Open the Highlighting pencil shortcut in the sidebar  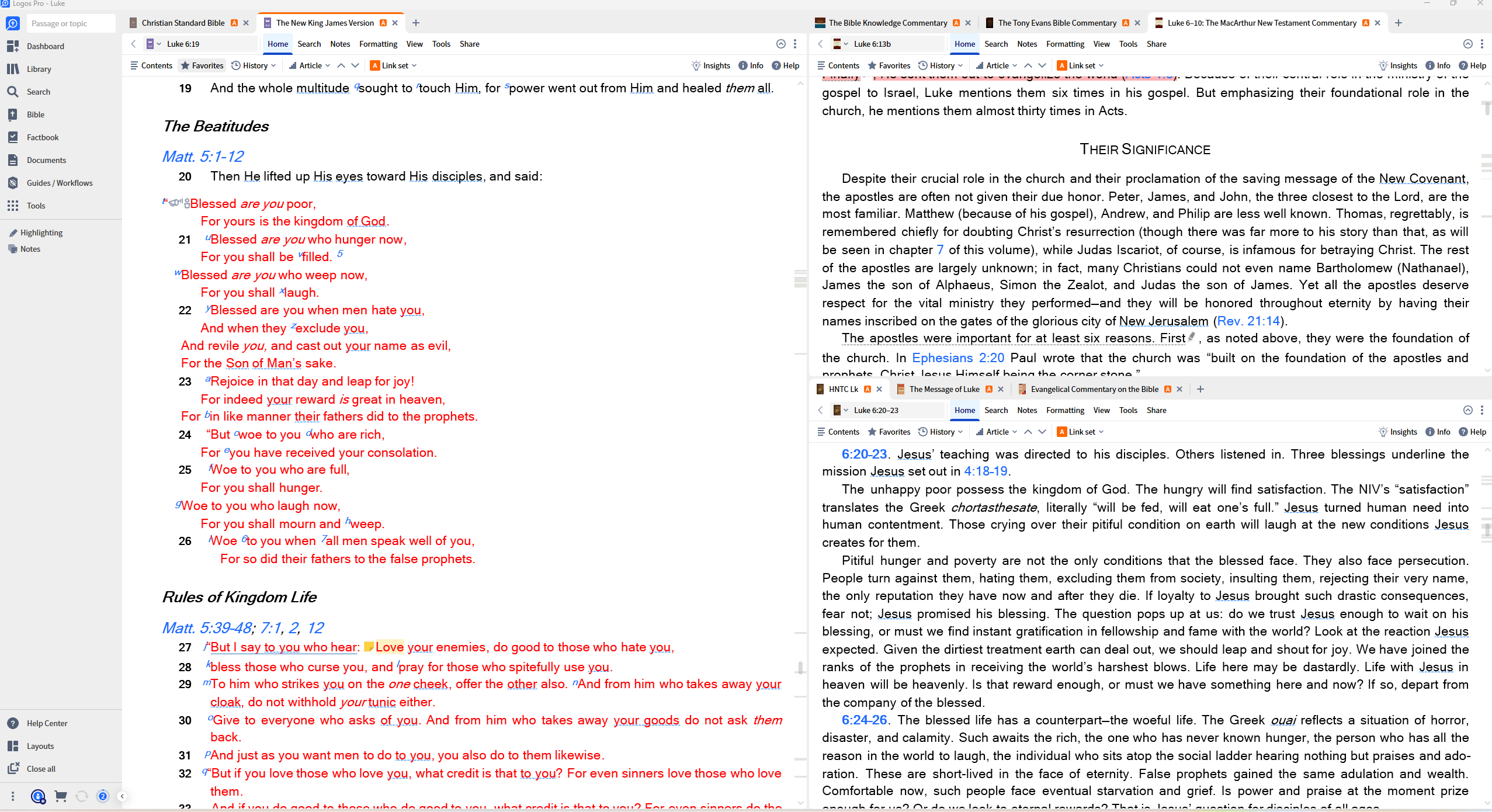[36, 233]
